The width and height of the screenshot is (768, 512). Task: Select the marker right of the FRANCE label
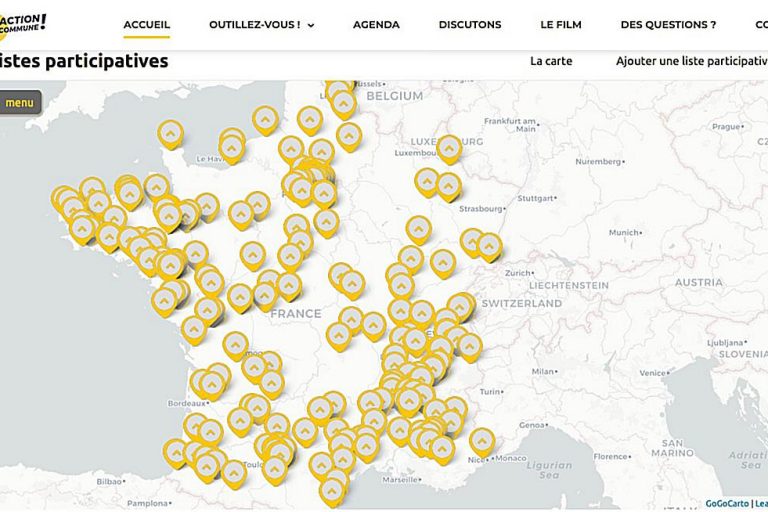(351, 319)
